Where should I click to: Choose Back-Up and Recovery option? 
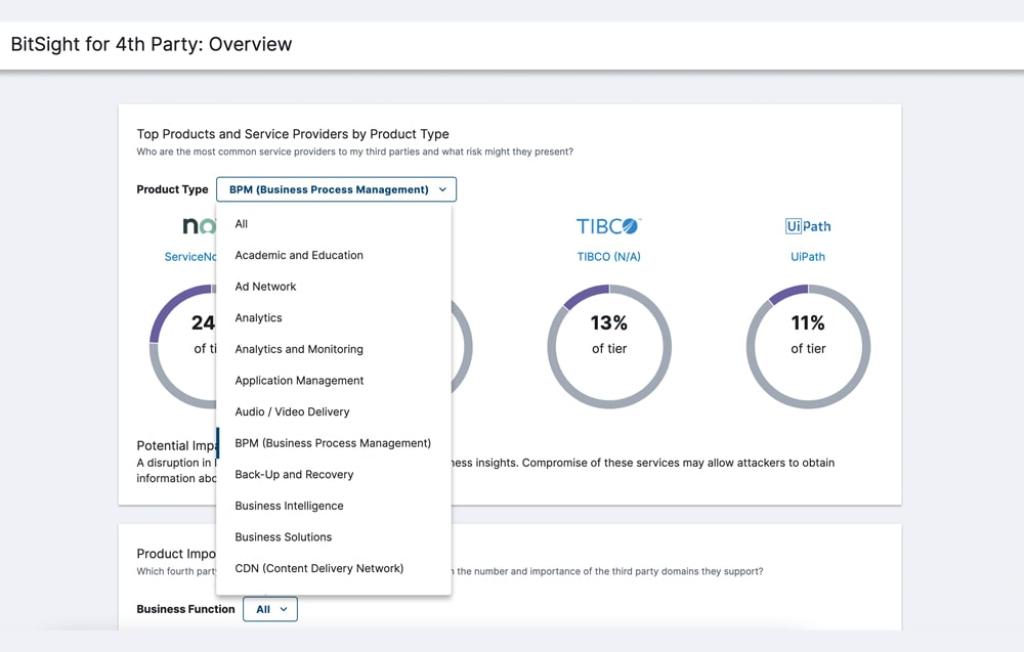(294, 474)
